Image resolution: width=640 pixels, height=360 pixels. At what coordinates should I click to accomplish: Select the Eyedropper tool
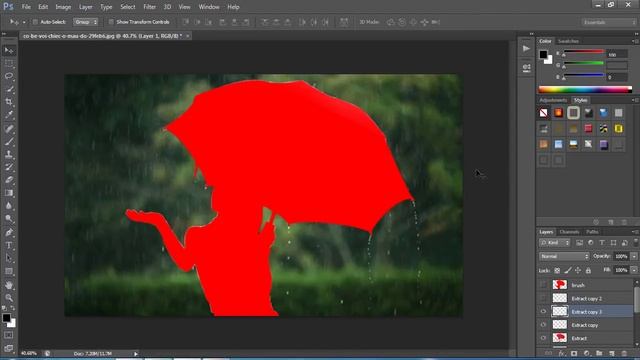click(x=9, y=115)
